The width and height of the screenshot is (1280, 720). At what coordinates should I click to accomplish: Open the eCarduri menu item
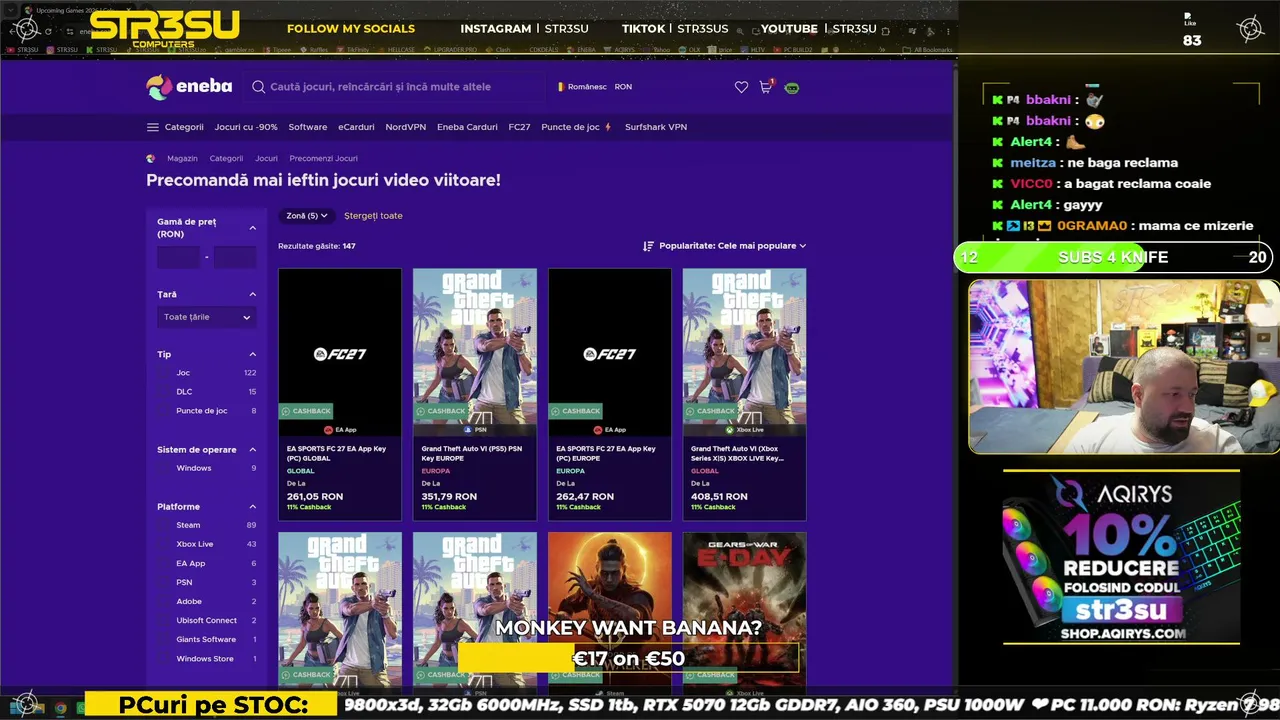click(x=356, y=127)
